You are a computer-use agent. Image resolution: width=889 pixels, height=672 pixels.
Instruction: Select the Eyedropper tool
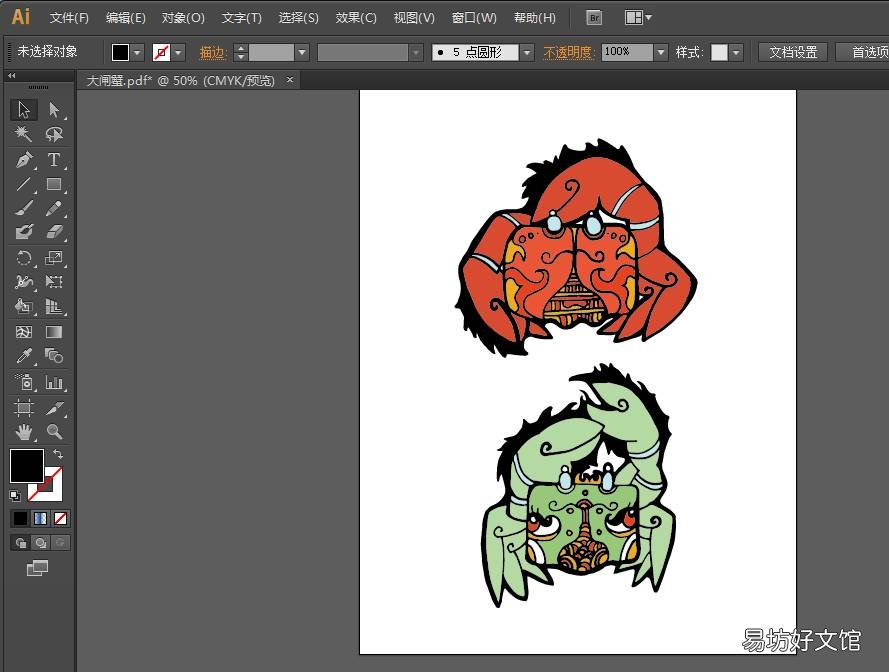(x=24, y=356)
